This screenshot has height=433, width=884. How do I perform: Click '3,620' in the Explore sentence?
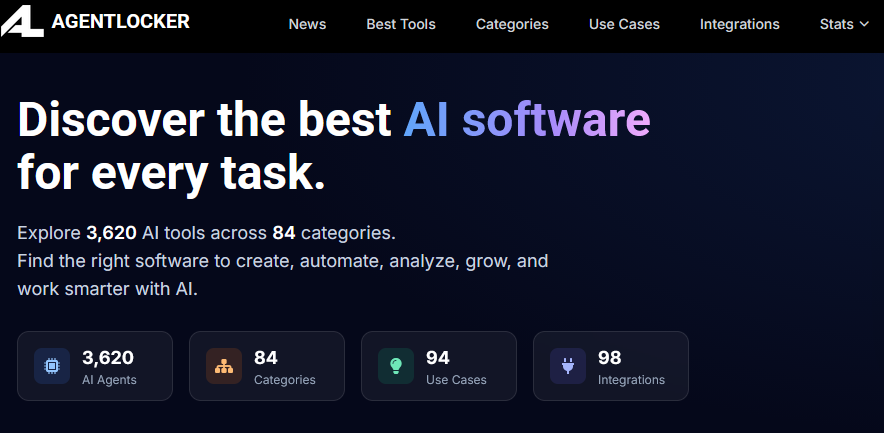click(111, 233)
